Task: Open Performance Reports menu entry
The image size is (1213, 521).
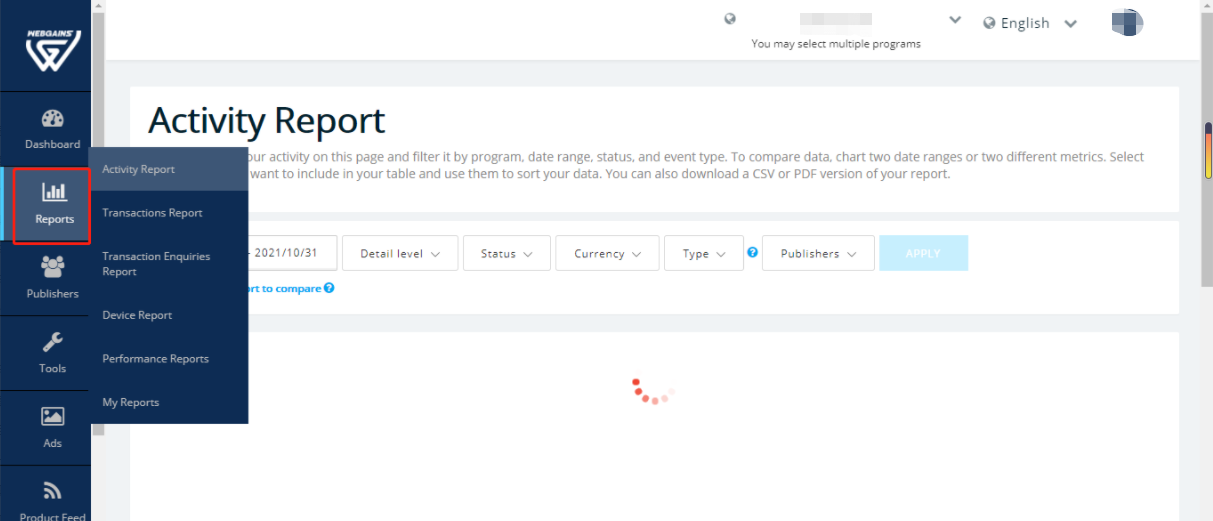Action: [169, 359]
